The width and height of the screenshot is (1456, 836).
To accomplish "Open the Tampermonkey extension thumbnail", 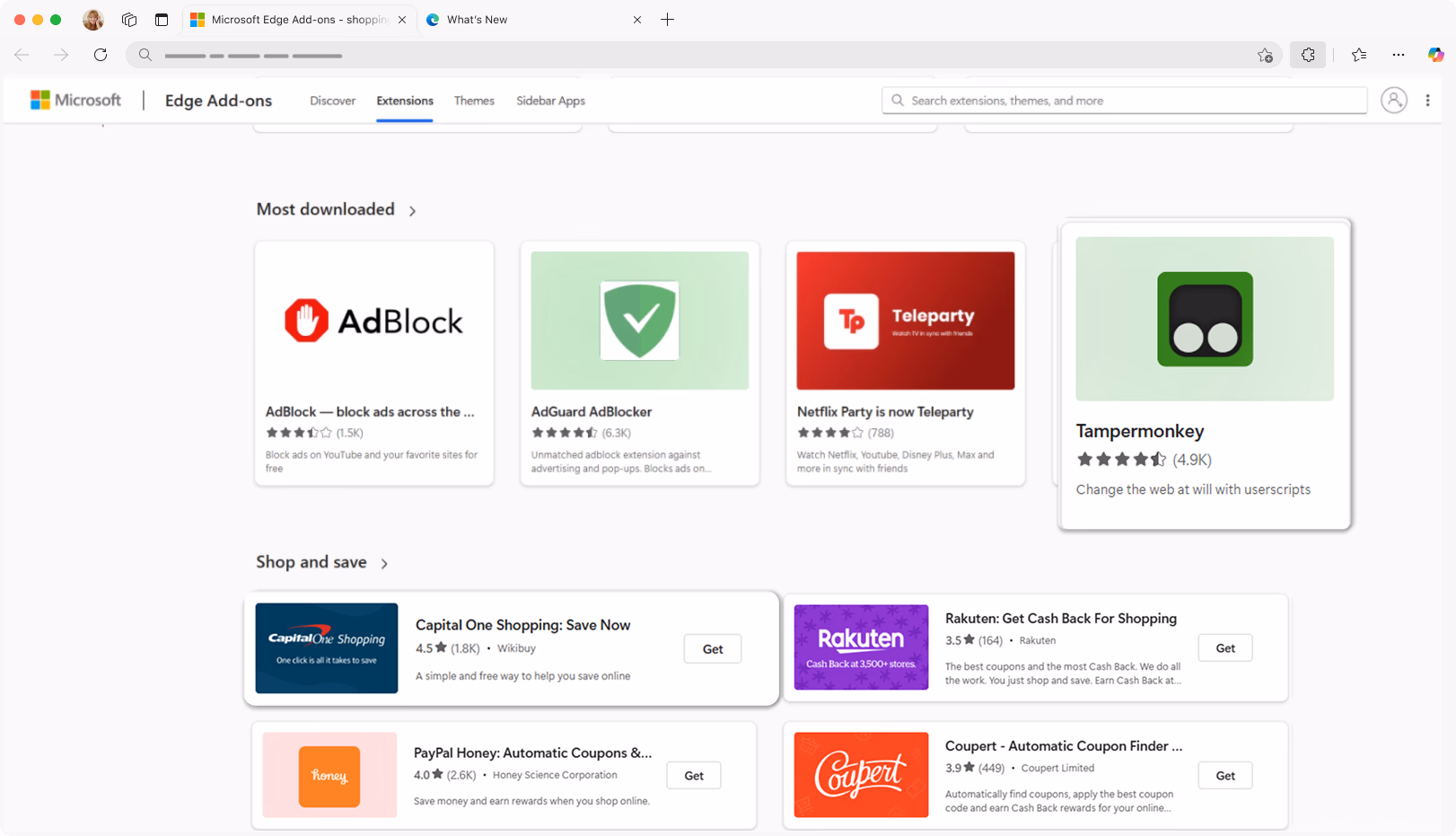I will pos(1205,319).
